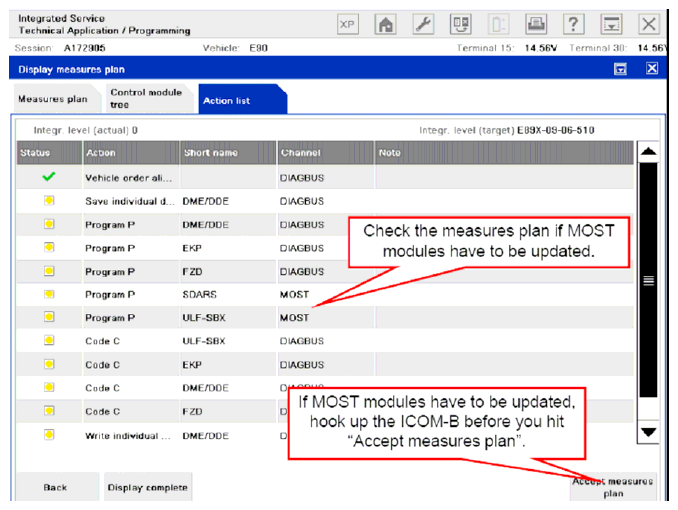Click the minimize-to-tray toolbar icon
This screenshot has height=510, width=678.
tap(611, 24)
